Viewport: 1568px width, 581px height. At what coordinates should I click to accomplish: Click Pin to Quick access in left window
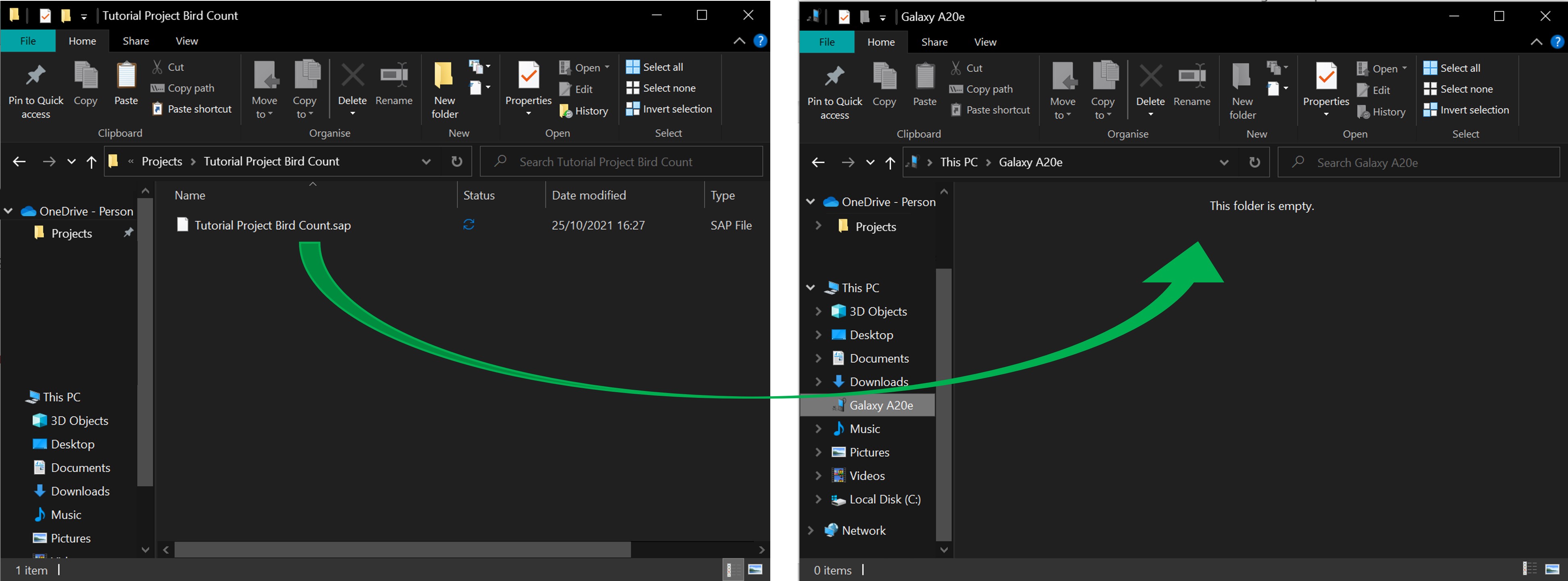pos(35,90)
